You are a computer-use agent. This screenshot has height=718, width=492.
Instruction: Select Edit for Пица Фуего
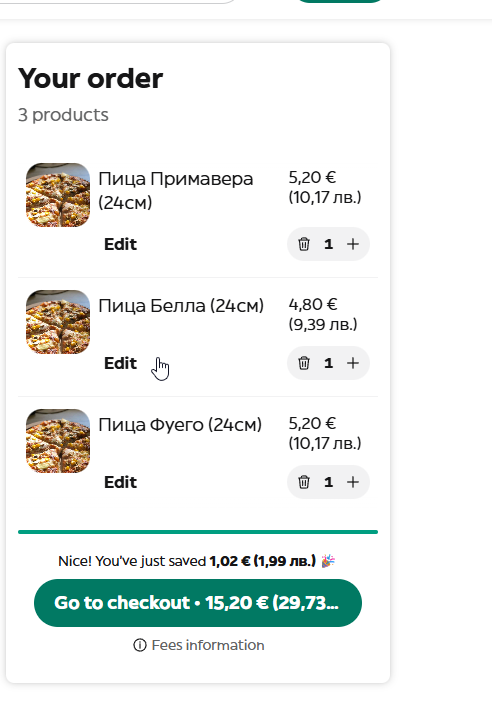(120, 482)
